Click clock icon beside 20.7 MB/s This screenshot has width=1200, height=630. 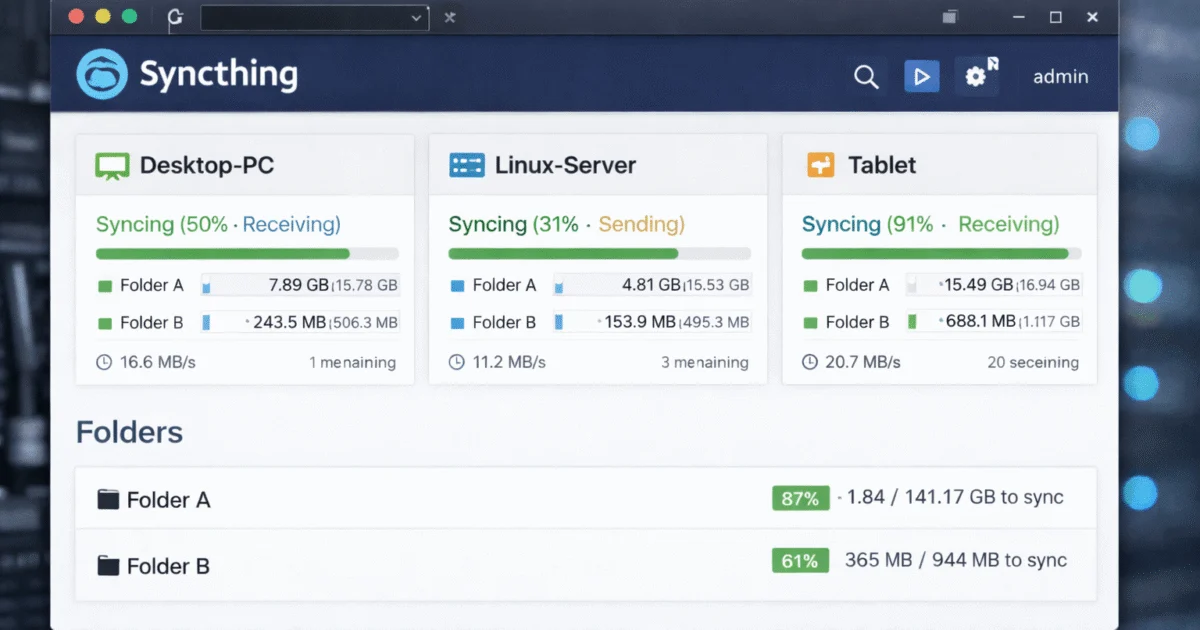coord(810,362)
